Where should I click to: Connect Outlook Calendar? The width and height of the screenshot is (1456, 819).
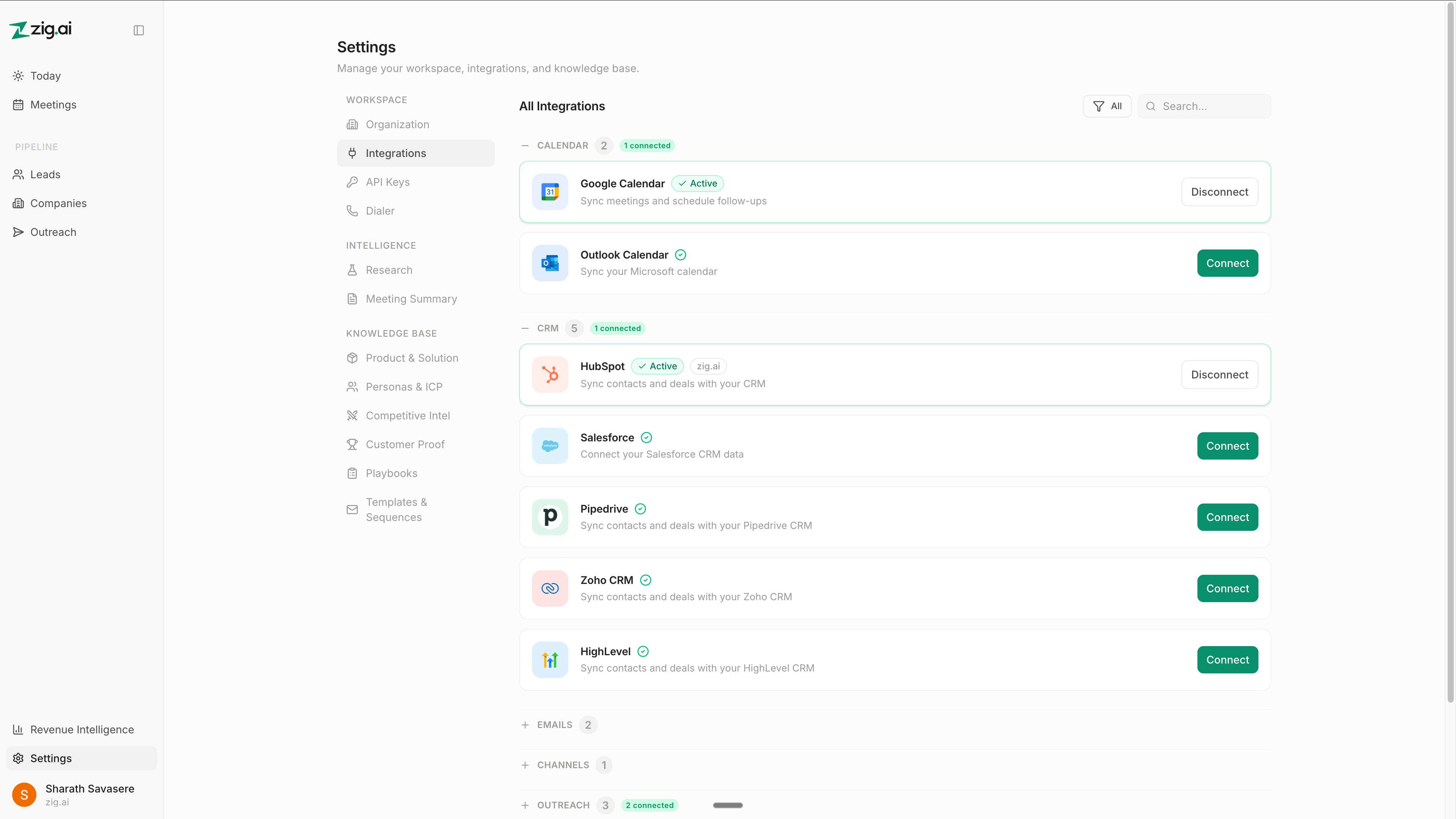1227,264
